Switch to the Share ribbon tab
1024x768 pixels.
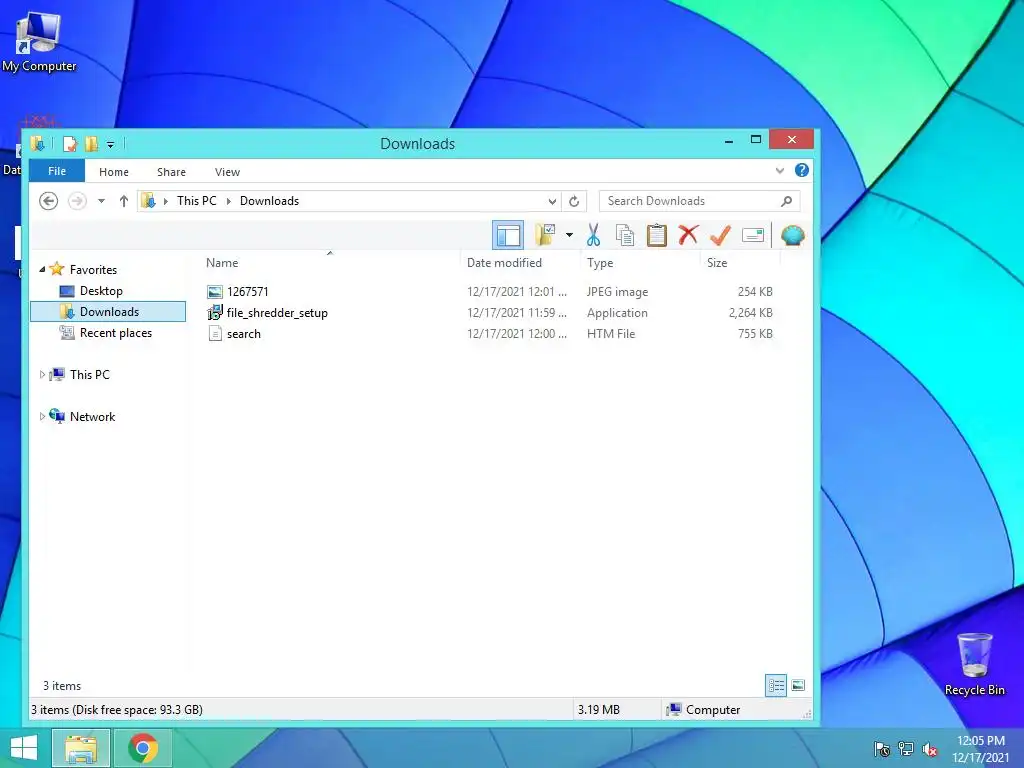171,172
